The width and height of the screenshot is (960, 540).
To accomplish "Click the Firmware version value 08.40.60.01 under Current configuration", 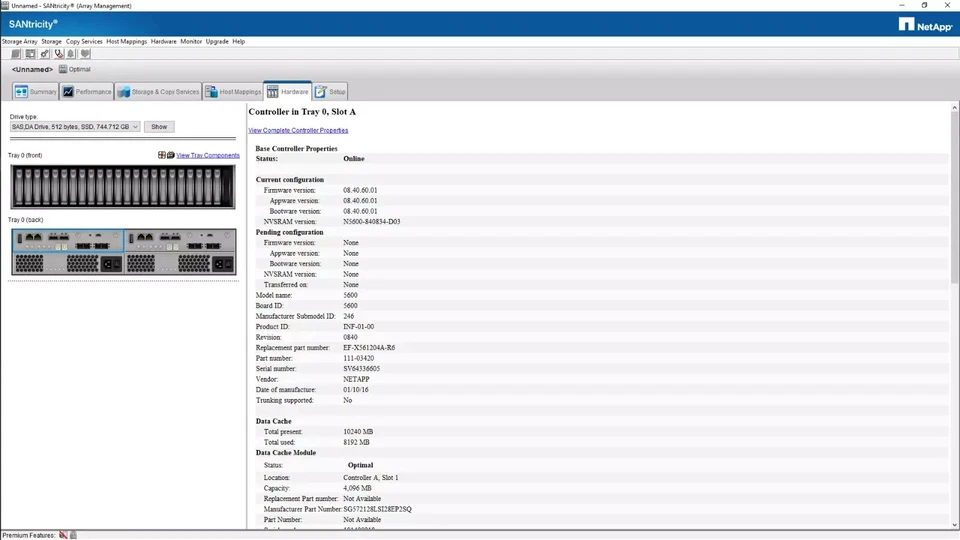I will pos(360,190).
